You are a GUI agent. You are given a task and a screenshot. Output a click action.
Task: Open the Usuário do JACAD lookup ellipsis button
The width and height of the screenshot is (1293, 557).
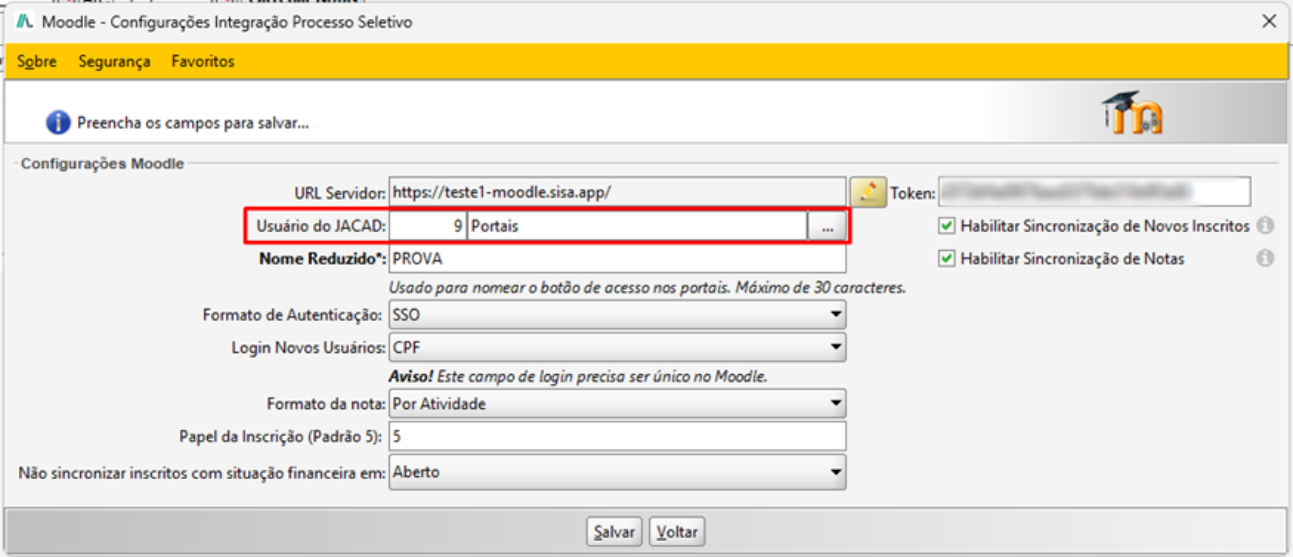click(827, 227)
